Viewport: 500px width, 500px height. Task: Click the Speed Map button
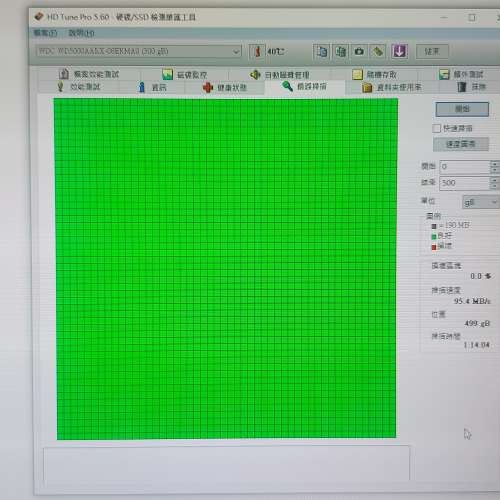click(461, 144)
